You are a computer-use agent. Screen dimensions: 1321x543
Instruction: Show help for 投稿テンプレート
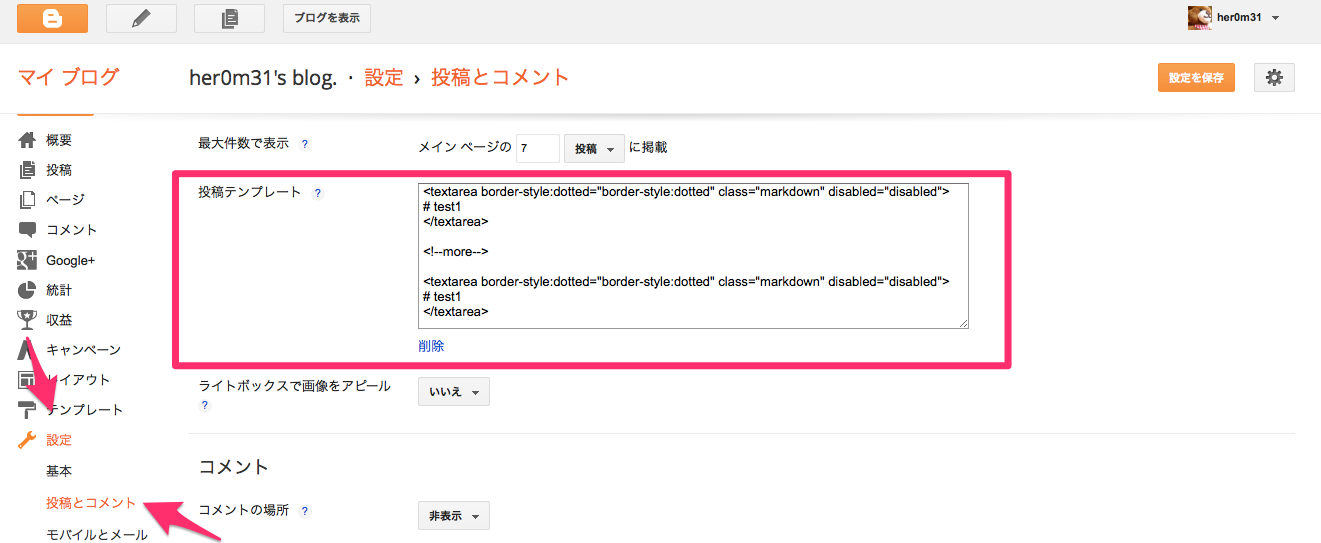(318, 193)
